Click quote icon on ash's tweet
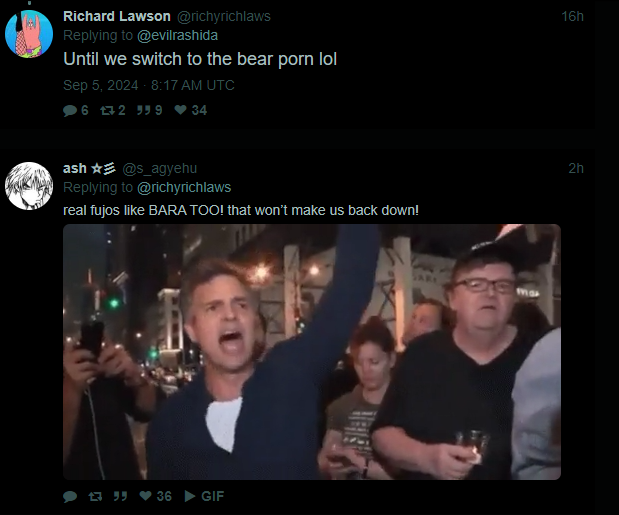The height and width of the screenshot is (515, 619). point(120,496)
